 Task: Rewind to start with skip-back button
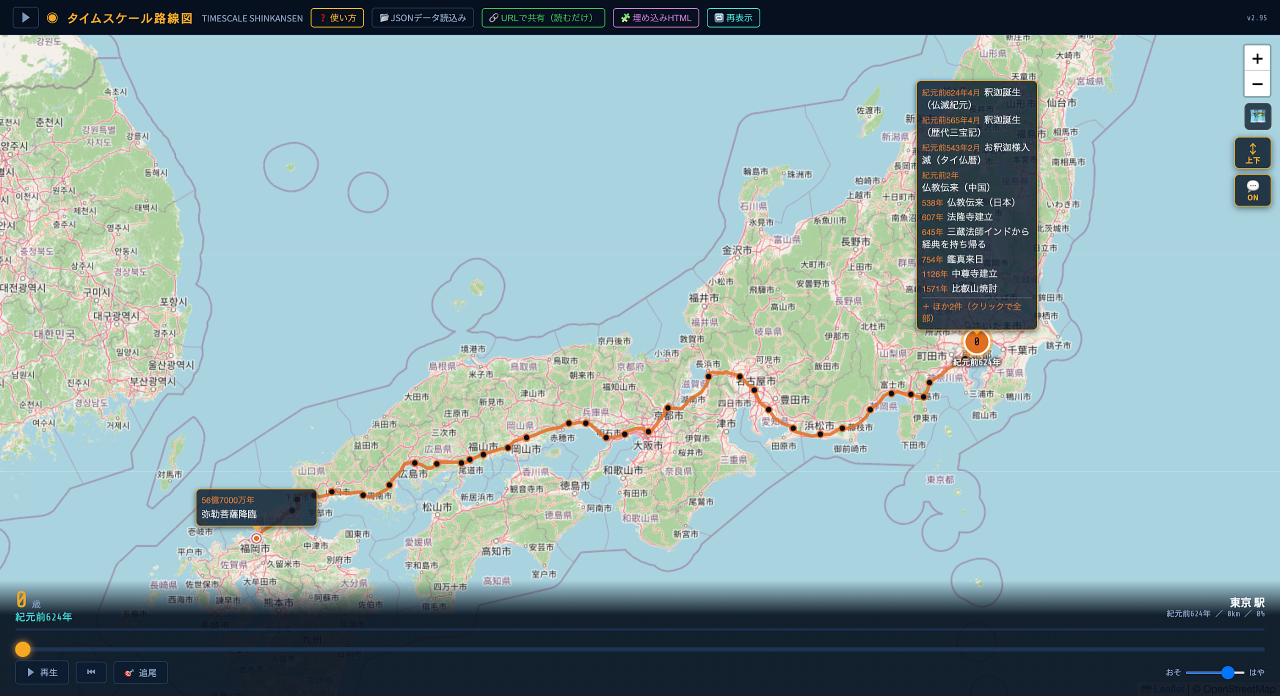coord(91,672)
